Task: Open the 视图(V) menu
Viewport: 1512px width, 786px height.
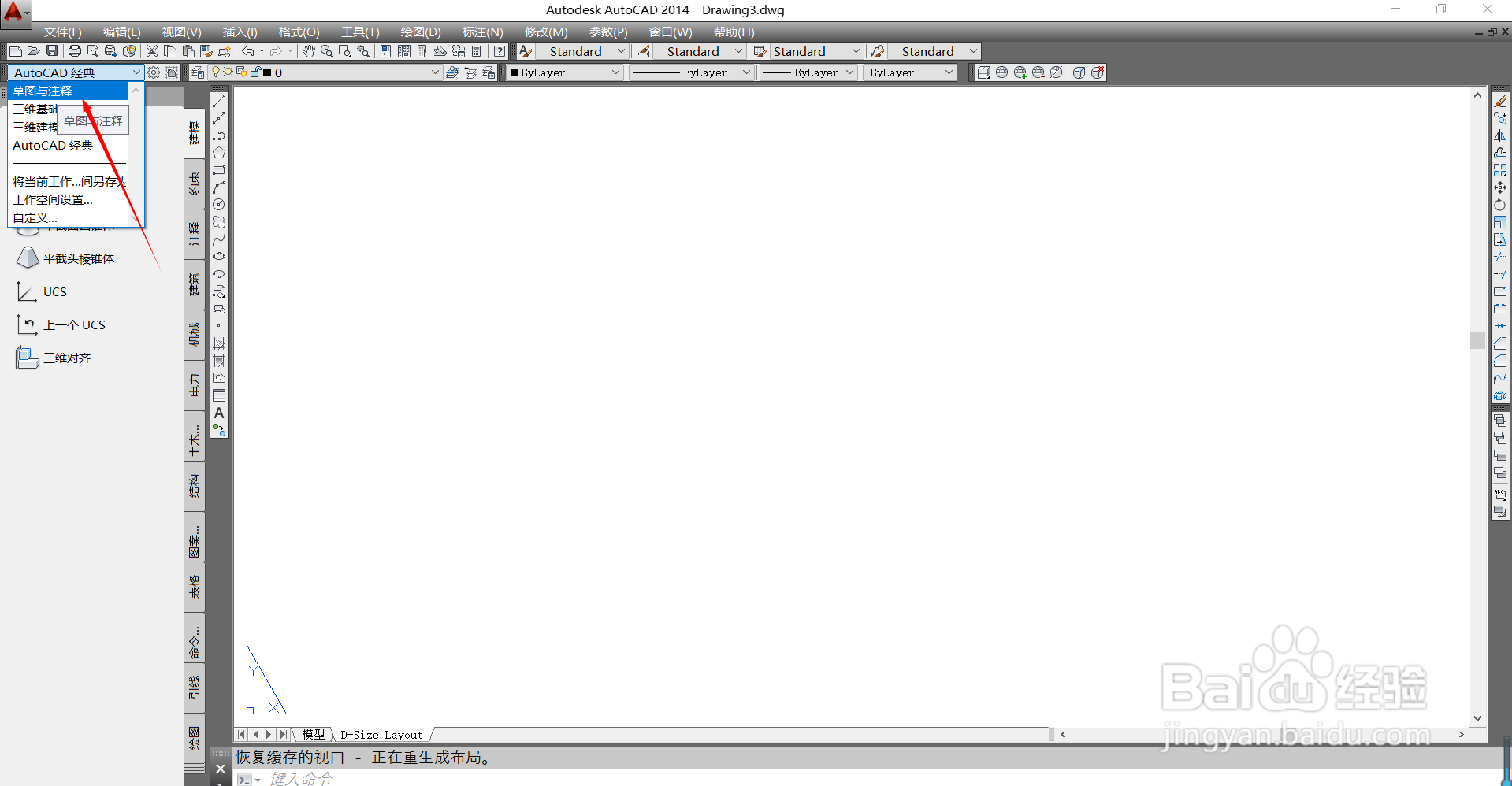Action: pos(182,32)
